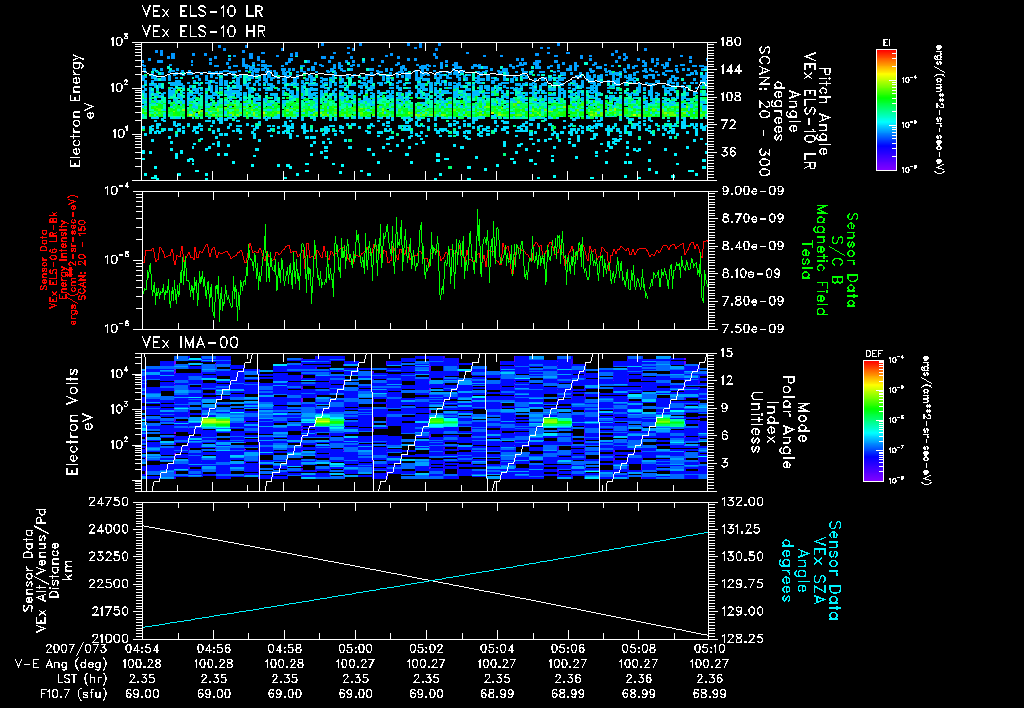Click the '2007/073' date label
Viewport: 1024px width, 708px height.
click(x=76, y=649)
